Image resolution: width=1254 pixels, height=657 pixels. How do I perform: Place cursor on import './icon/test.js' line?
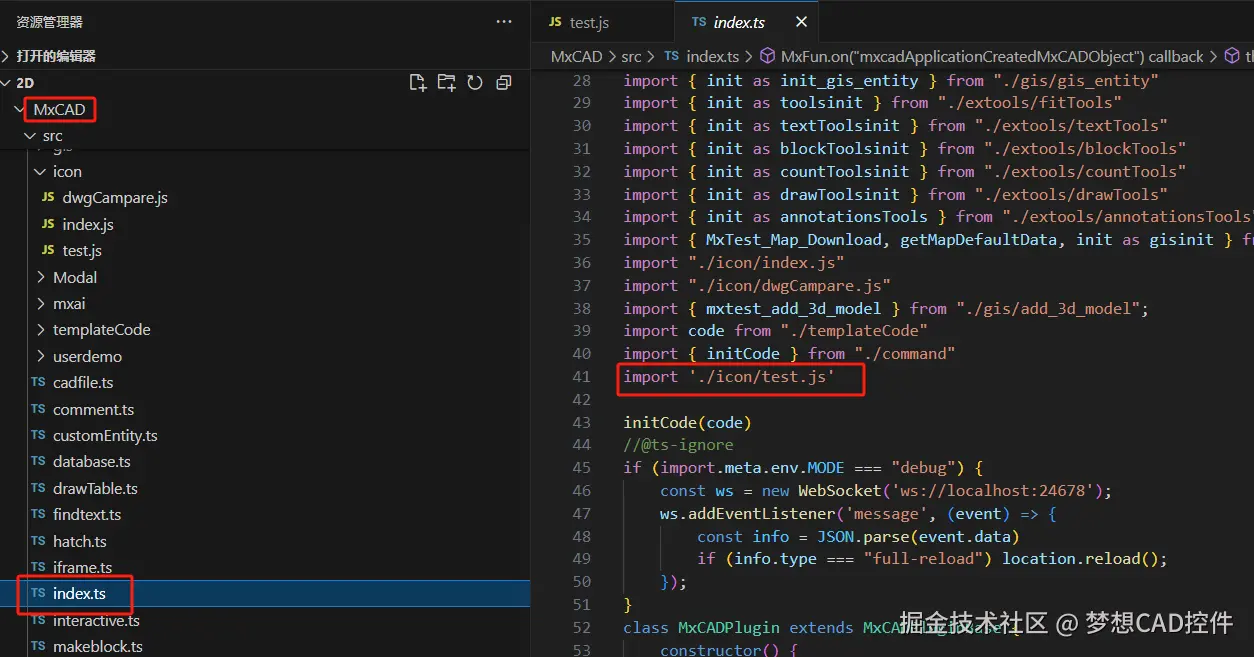click(729, 376)
